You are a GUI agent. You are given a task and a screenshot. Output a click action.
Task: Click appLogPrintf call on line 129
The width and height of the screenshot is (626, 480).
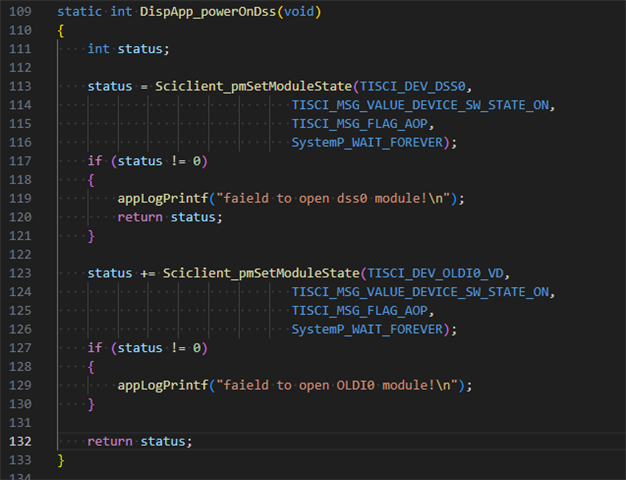click(x=163, y=385)
